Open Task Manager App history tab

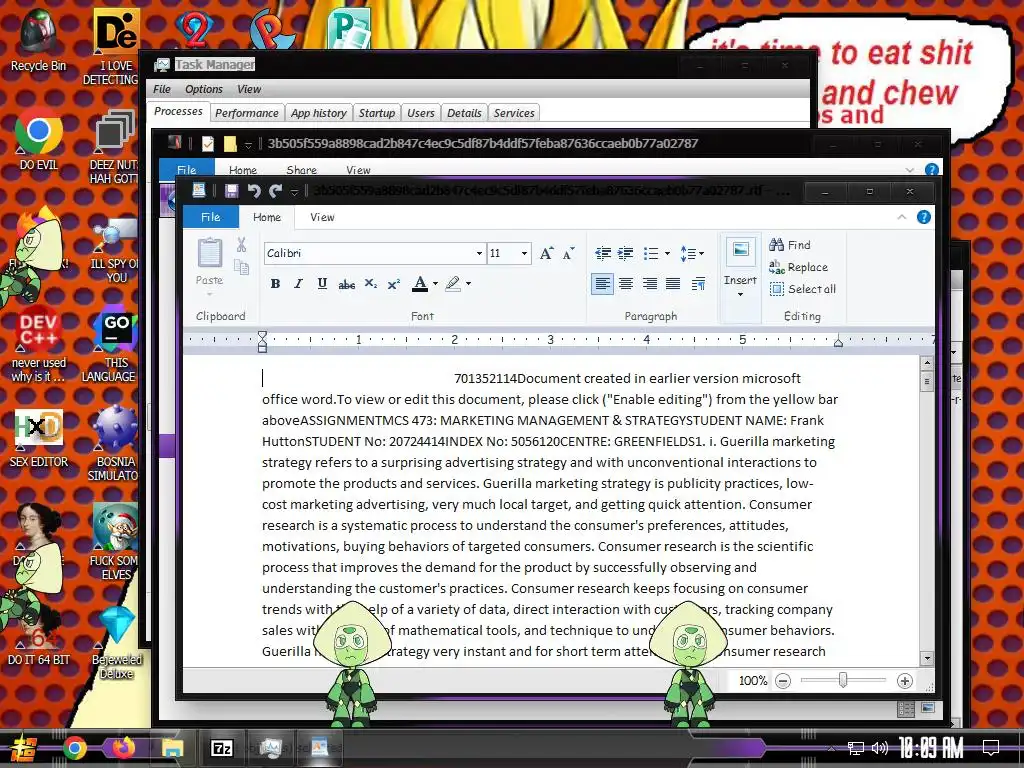pos(319,113)
